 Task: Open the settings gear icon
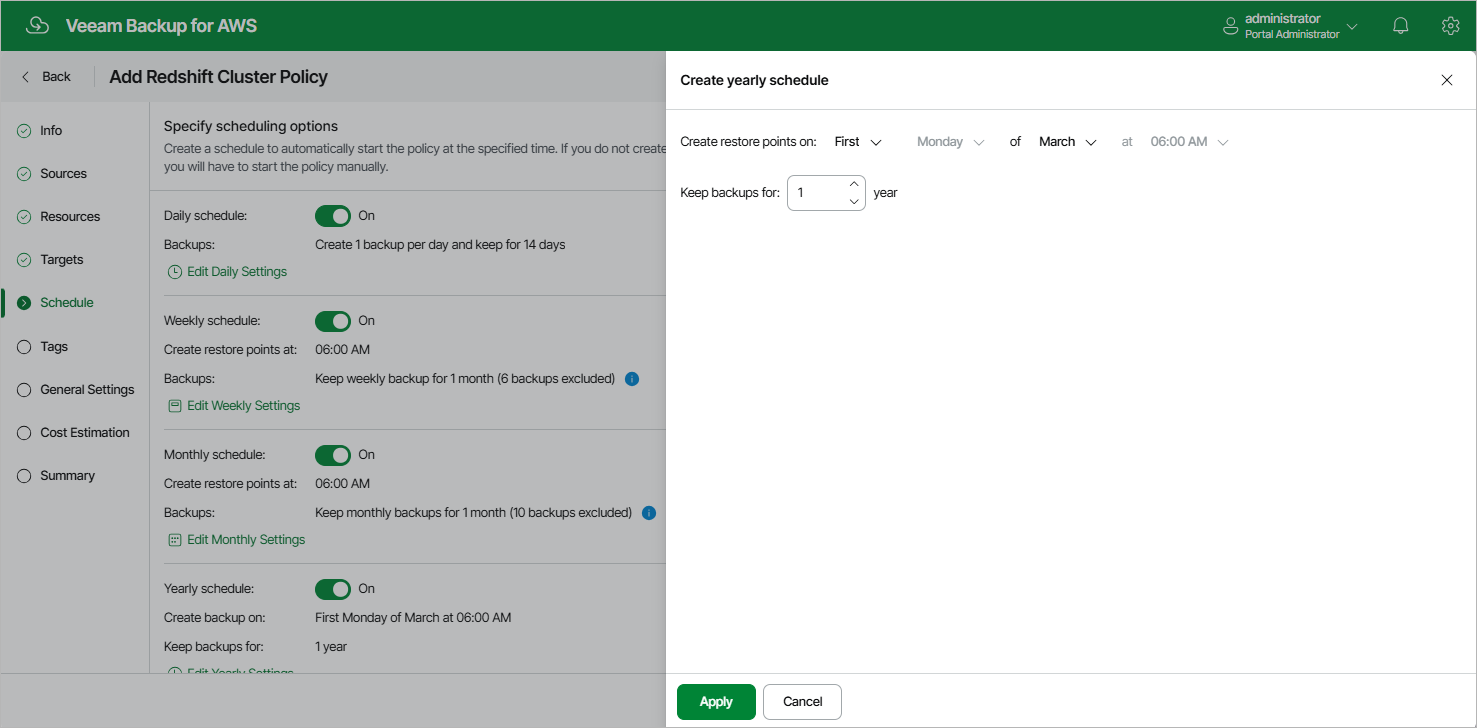[1450, 26]
